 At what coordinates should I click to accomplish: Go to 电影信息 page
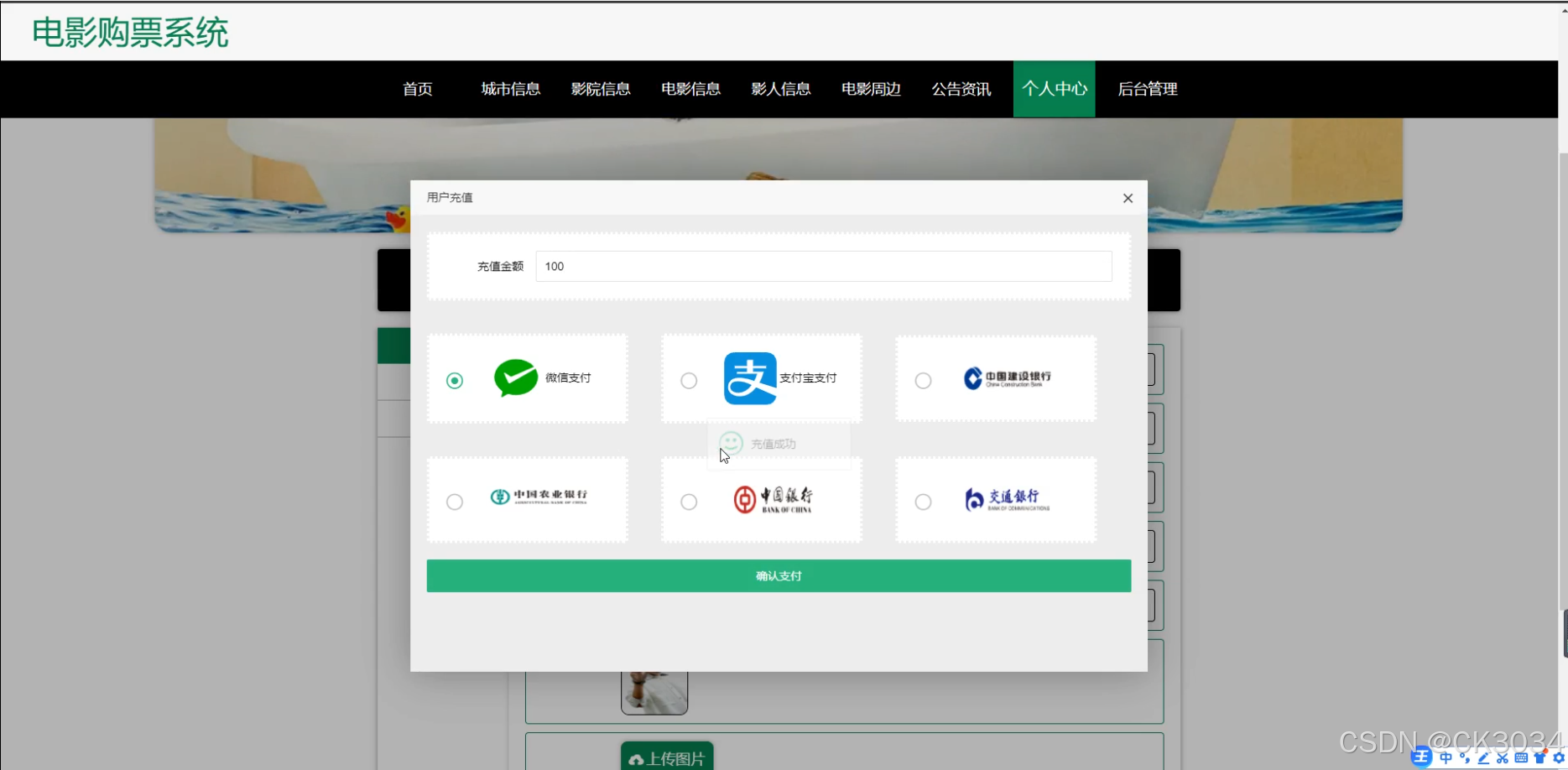690,89
